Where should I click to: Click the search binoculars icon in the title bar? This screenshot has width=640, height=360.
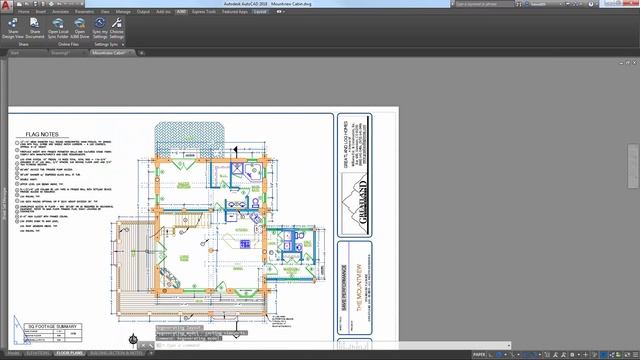[519, 4]
